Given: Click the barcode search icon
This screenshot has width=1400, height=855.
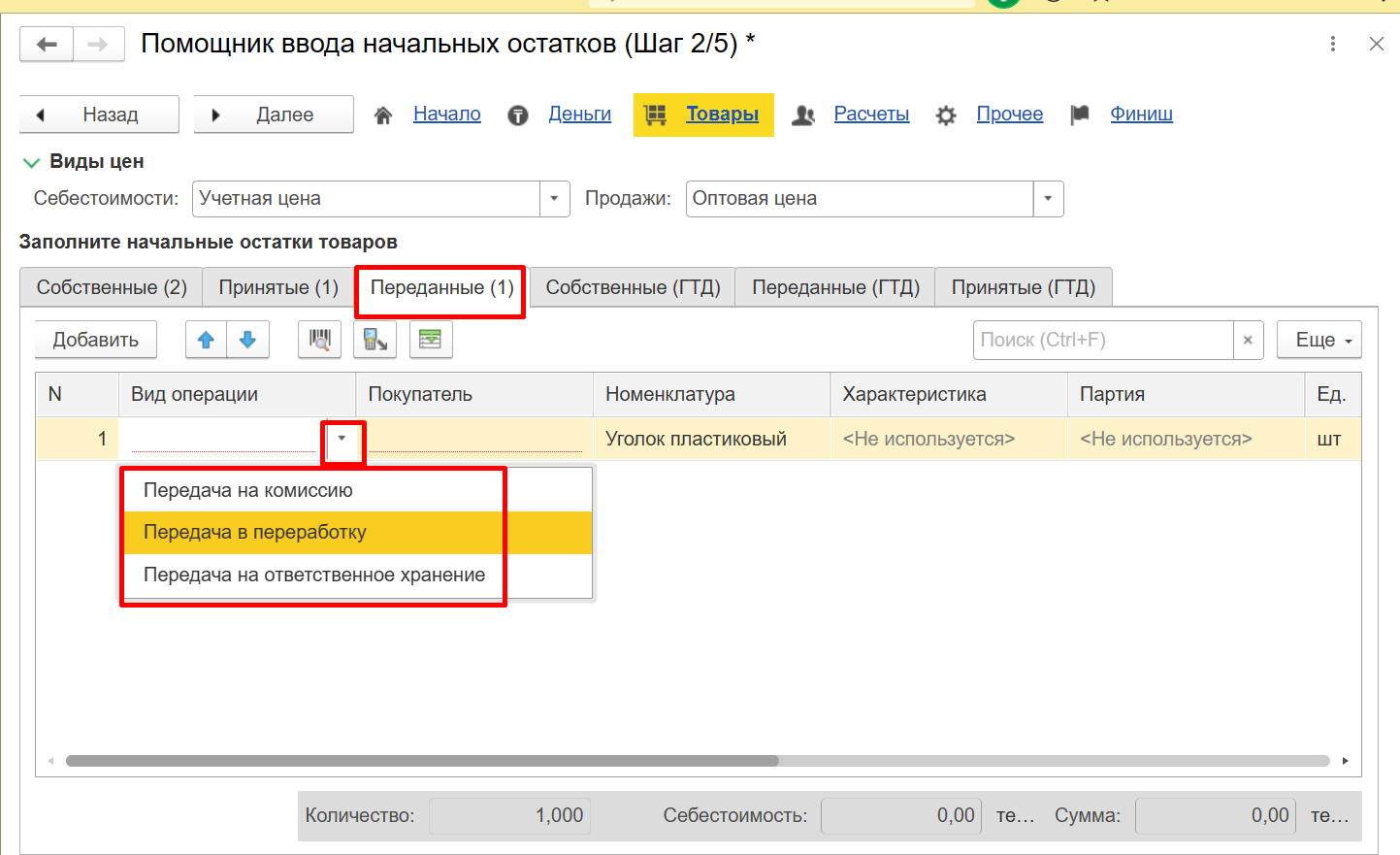Looking at the screenshot, I should click(319, 340).
